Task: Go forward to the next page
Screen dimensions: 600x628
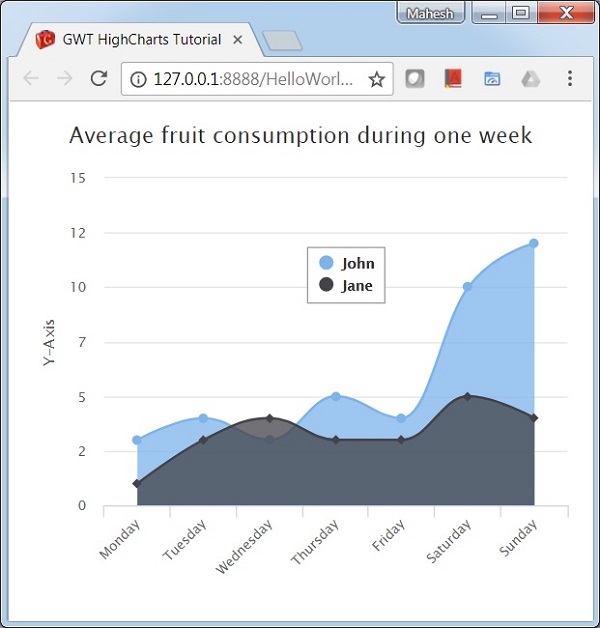Action: click(x=65, y=79)
